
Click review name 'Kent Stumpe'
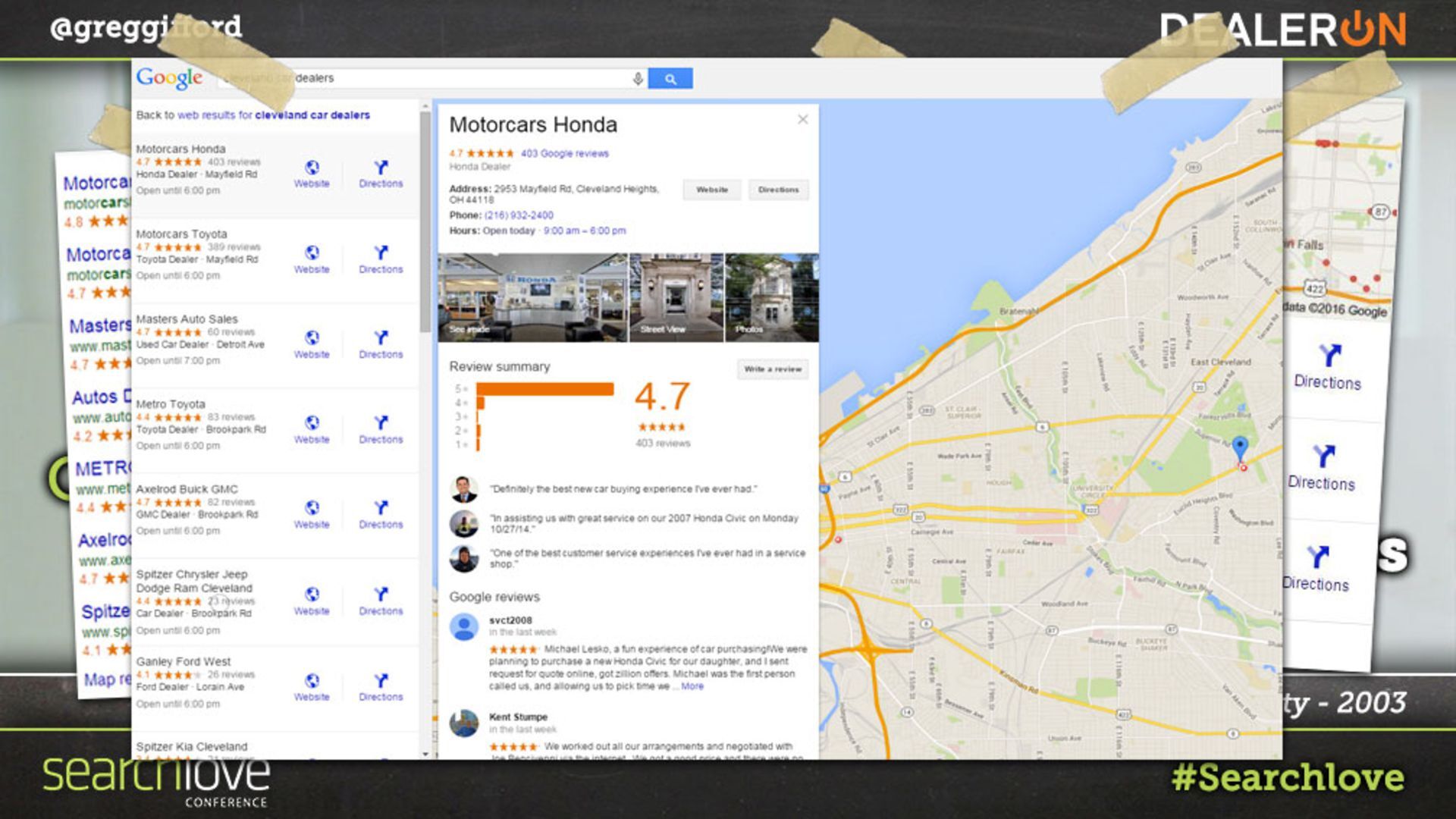[x=518, y=717]
